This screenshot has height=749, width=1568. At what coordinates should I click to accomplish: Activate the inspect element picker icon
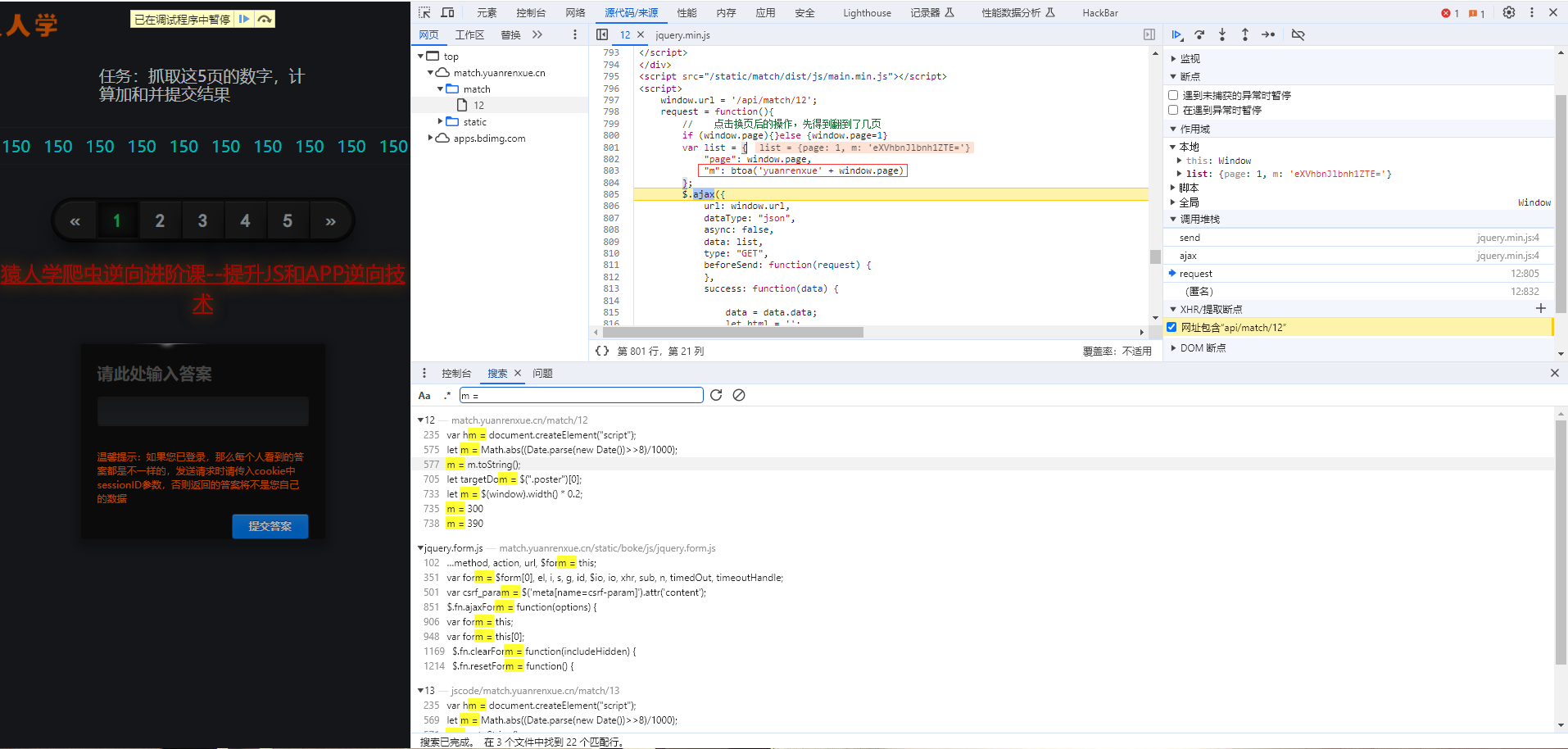(x=424, y=12)
